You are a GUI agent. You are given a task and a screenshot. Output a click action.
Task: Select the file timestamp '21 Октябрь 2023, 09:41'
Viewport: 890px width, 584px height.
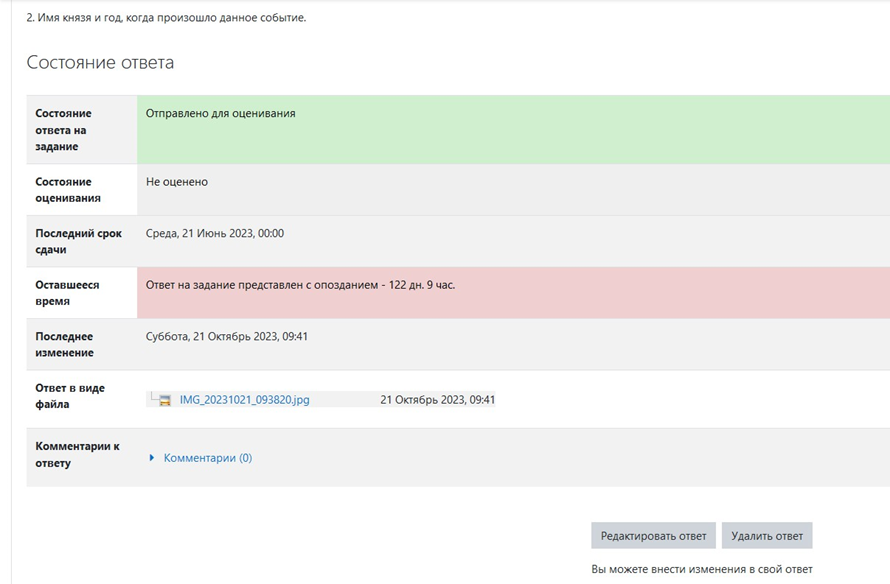(438, 400)
